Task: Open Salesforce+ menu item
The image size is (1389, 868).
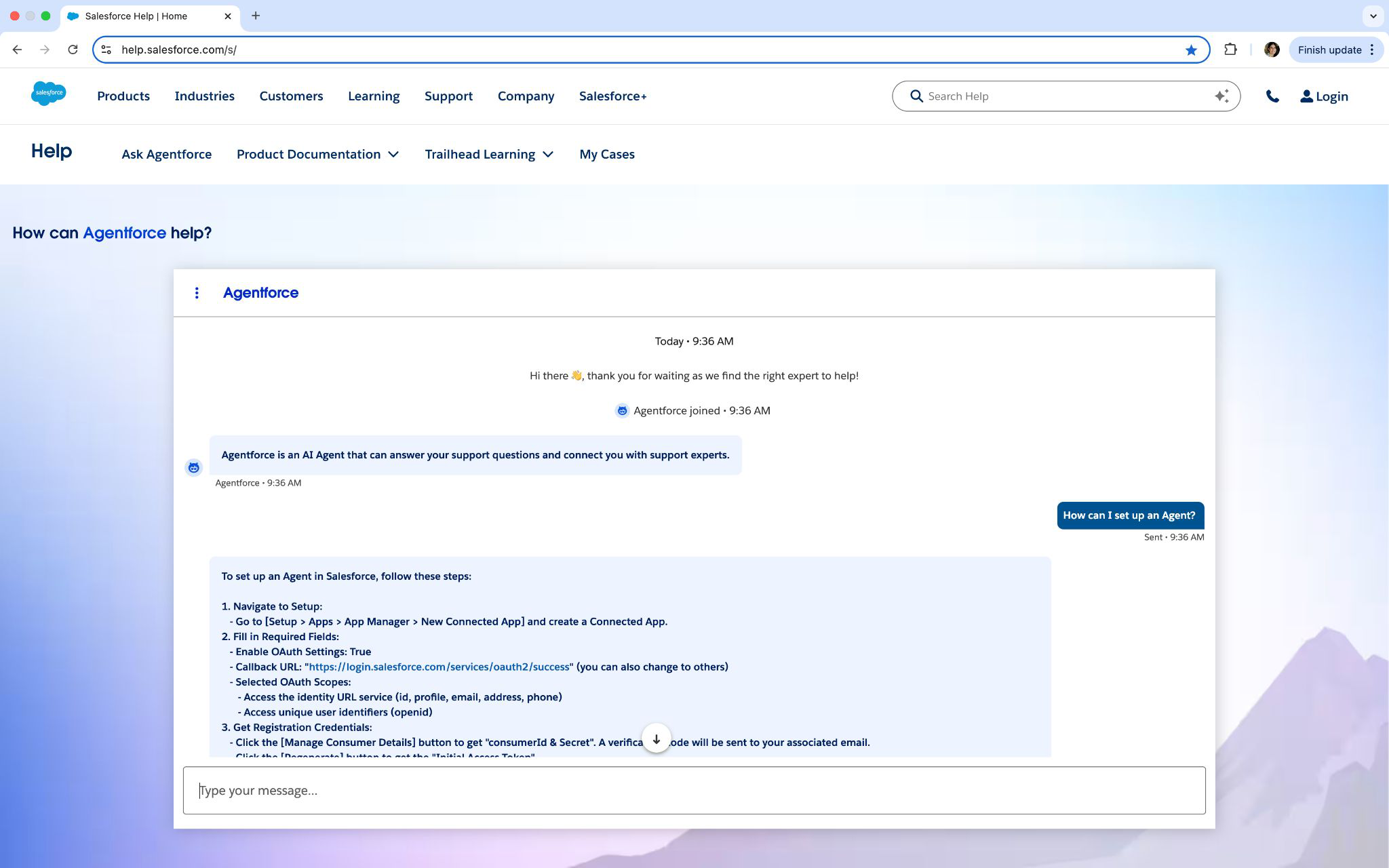Action: (x=612, y=96)
